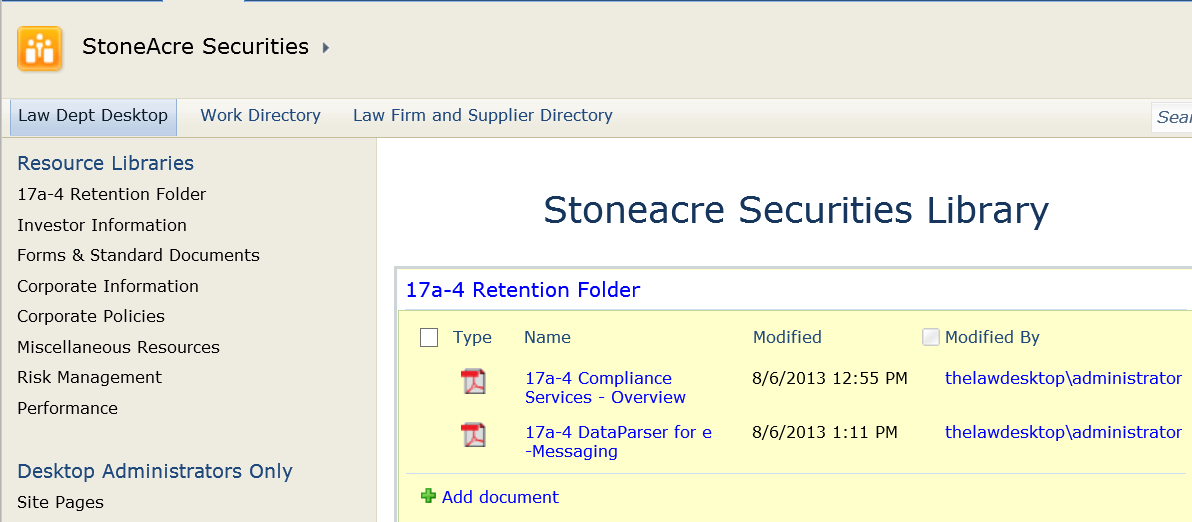Open Investor Information in the sidebar
Screen dimensions: 1192x522
[x=102, y=225]
